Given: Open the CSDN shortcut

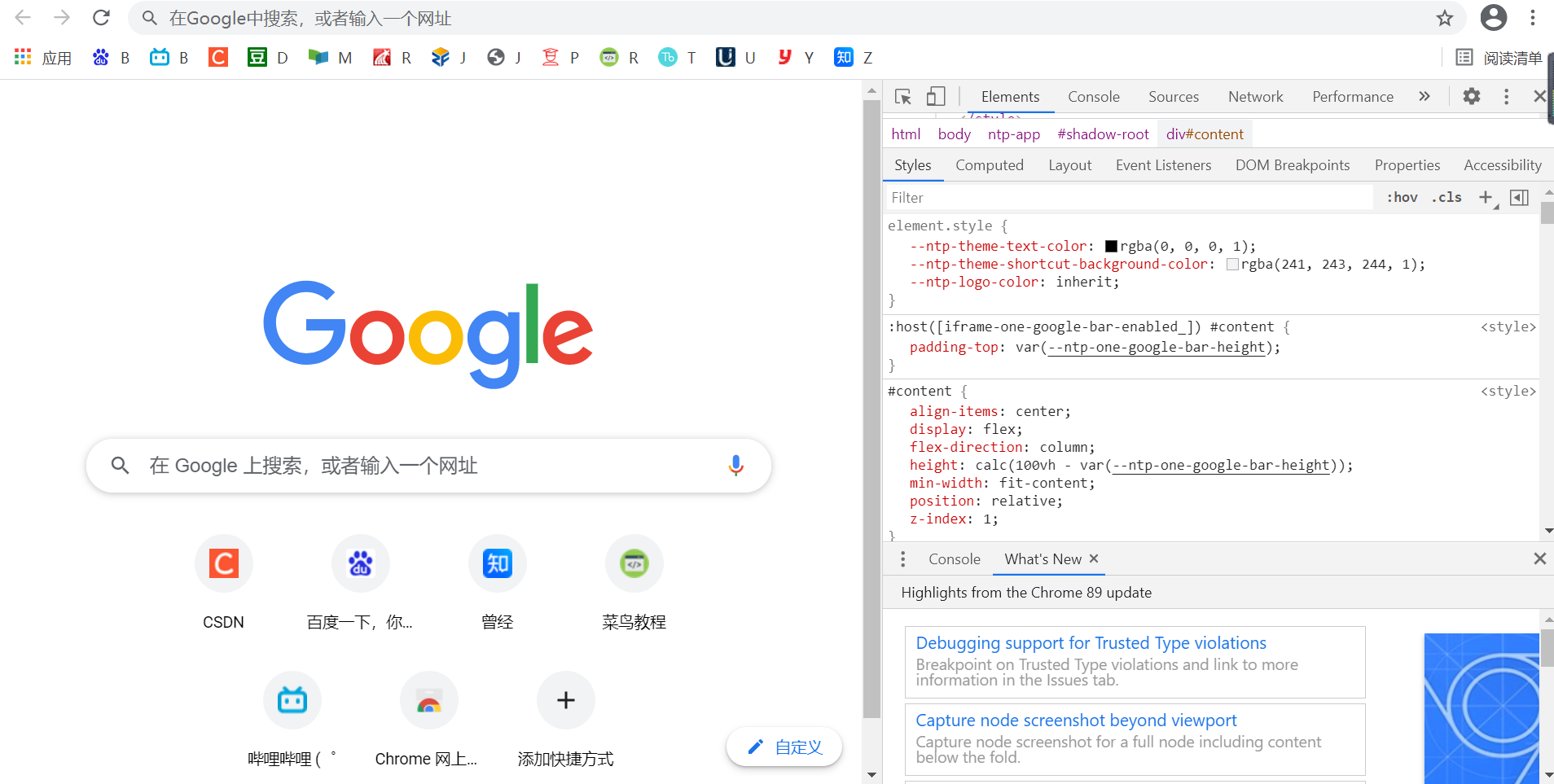Looking at the screenshot, I should click(224, 563).
